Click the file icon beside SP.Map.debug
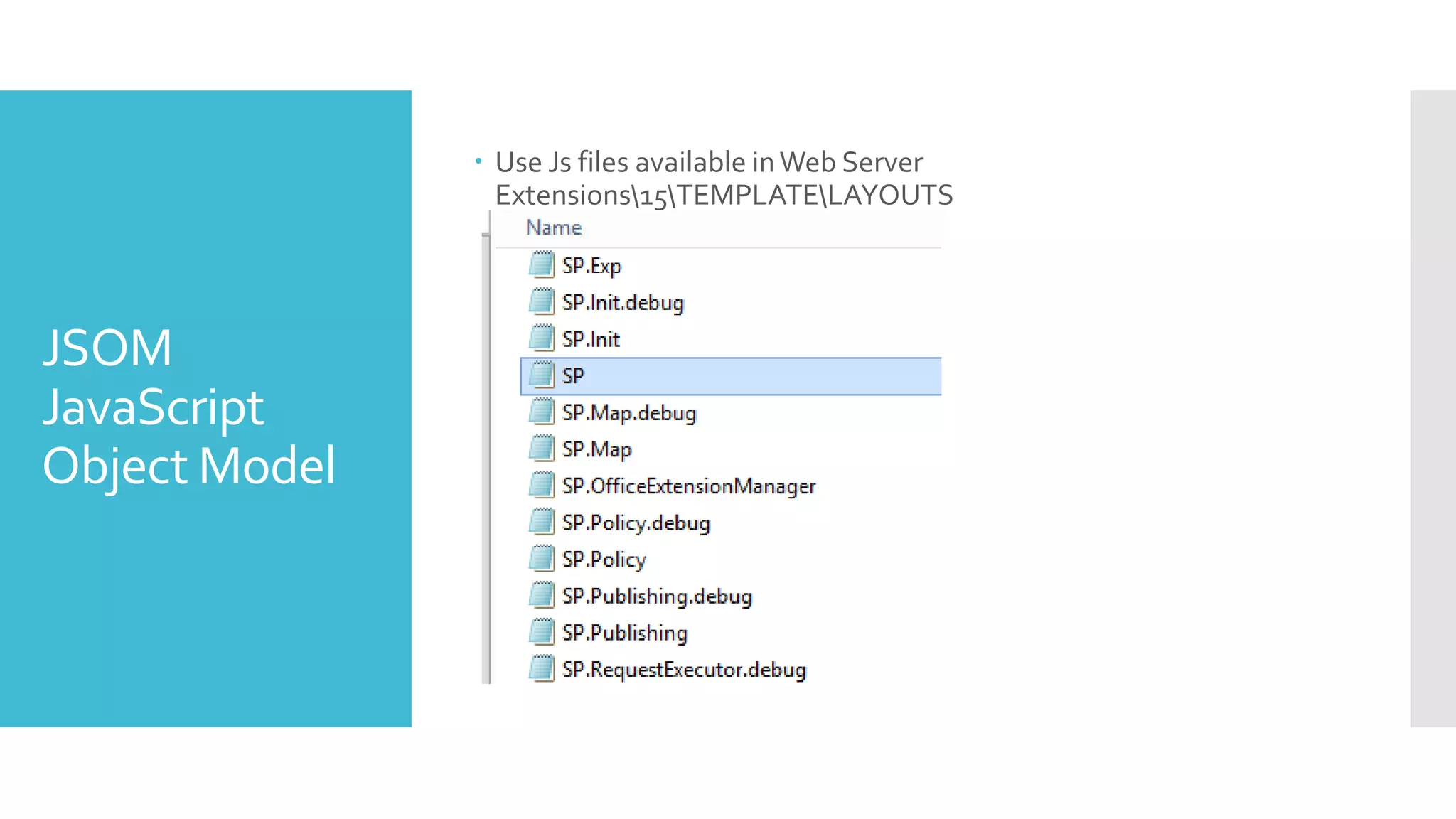1456x819 pixels. coord(542,412)
